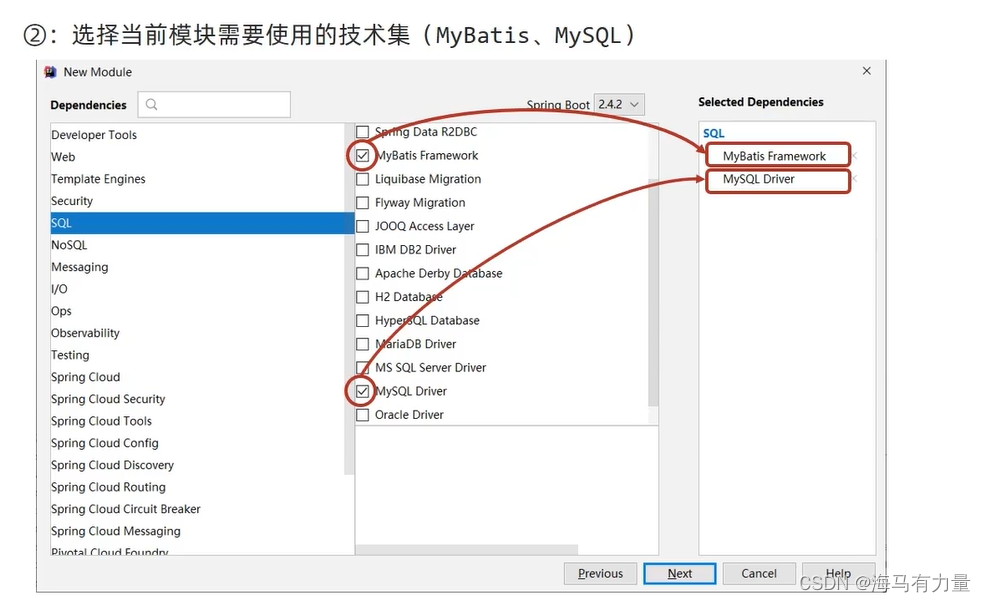Viewport: 986px width, 602px height.
Task: Click the IntelliJ icon in New Module title bar
Action: click(x=50, y=72)
